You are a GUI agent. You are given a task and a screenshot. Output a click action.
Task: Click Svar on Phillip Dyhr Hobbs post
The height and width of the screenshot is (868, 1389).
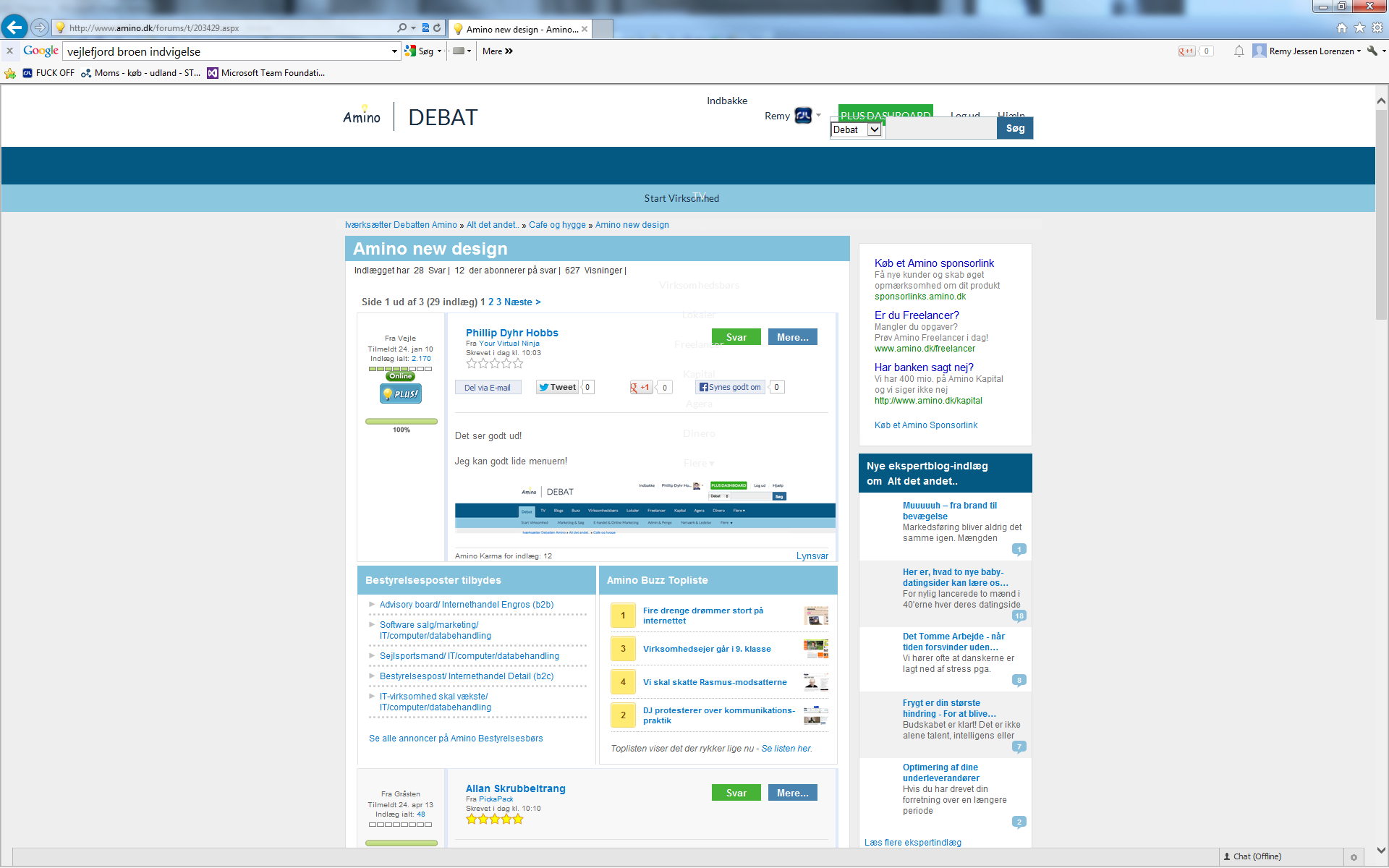[736, 337]
